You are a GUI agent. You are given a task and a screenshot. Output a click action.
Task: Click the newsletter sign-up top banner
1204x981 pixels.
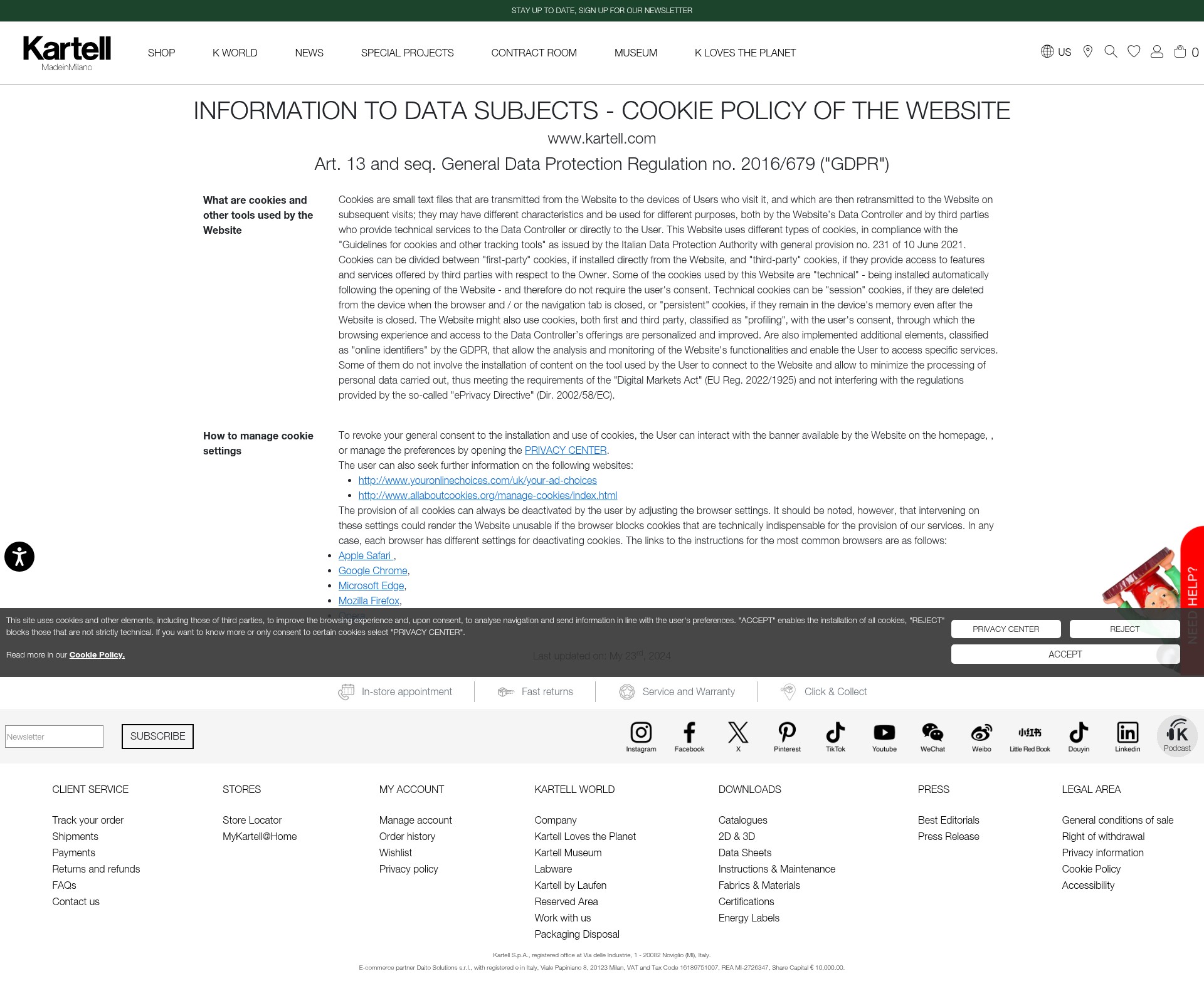coord(602,11)
